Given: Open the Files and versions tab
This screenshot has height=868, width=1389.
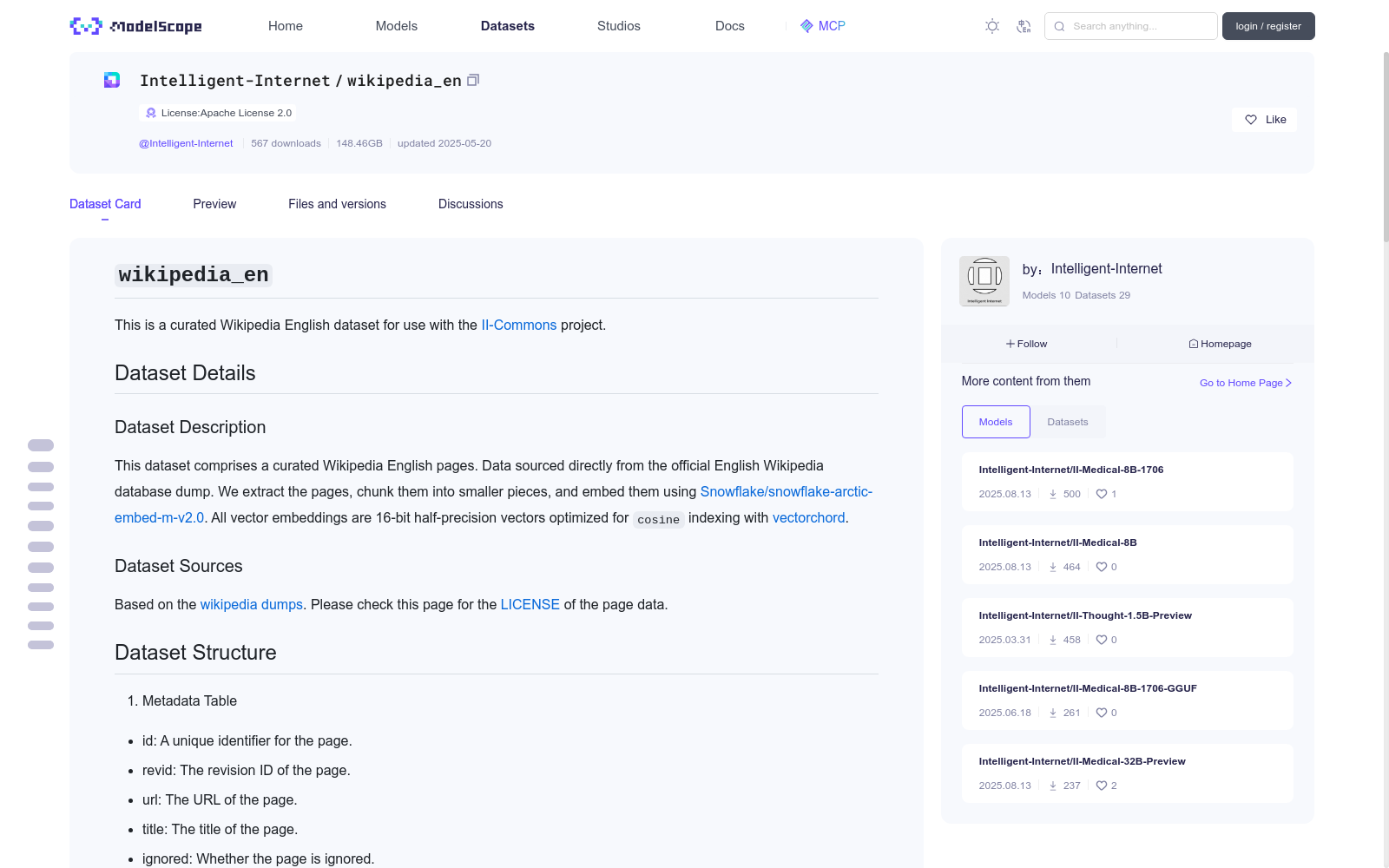Looking at the screenshot, I should [x=337, y=204].
